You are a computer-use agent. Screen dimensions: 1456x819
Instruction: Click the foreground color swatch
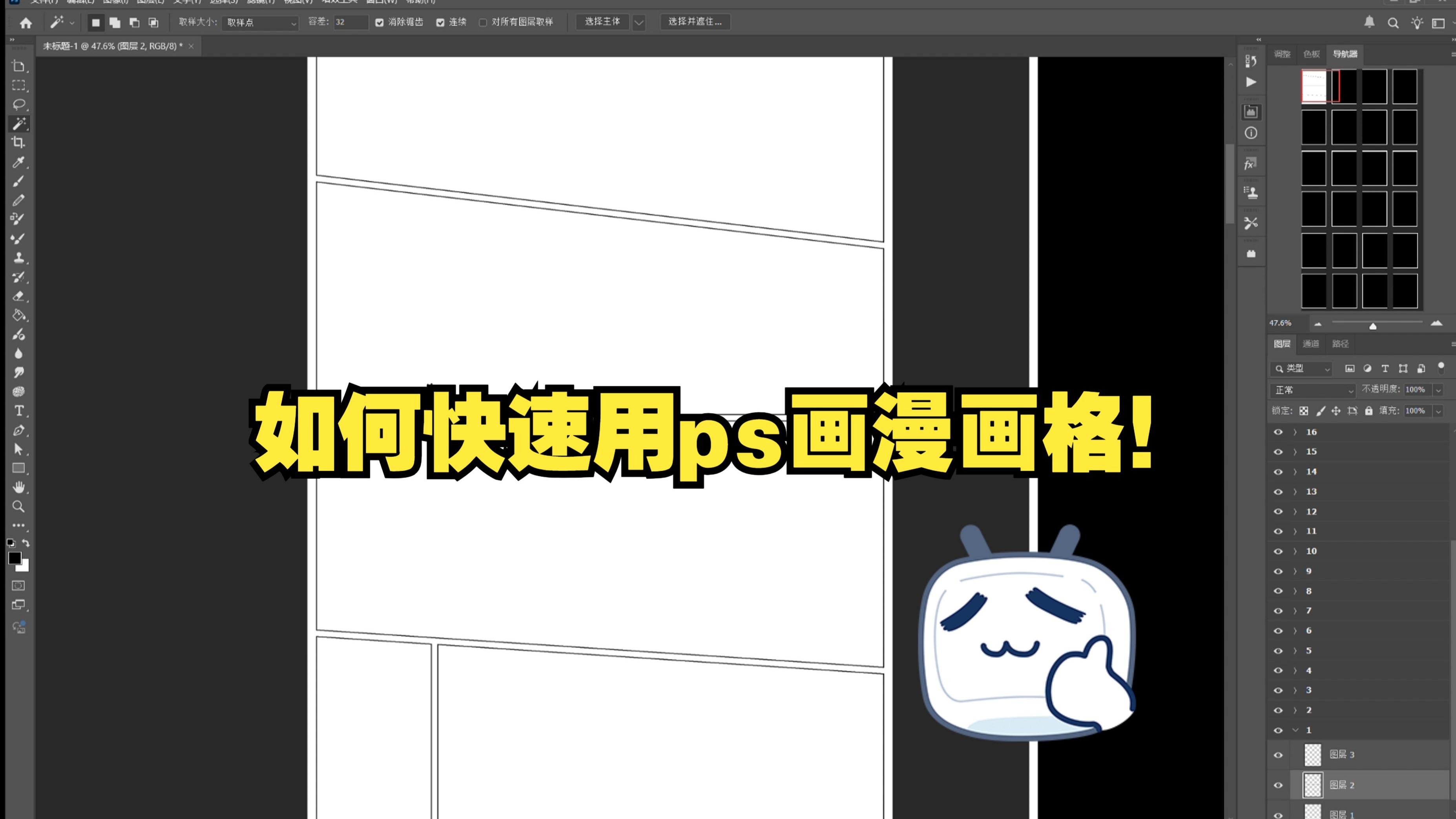[x=15, y=558]
